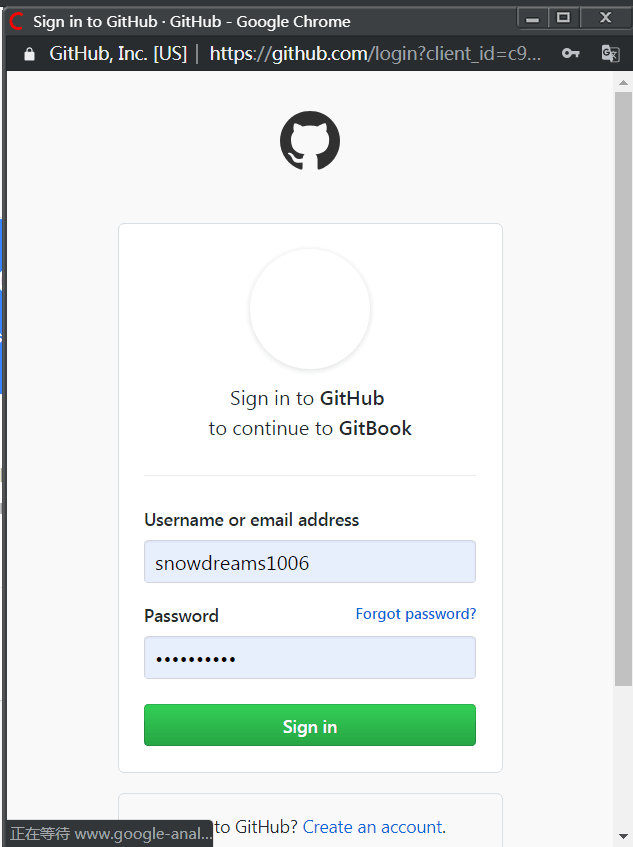Viewport: 633px width, 847px height.
Task: Click the to continue to GitBook text
Action: pyautogui.click(x=310, y=428)
